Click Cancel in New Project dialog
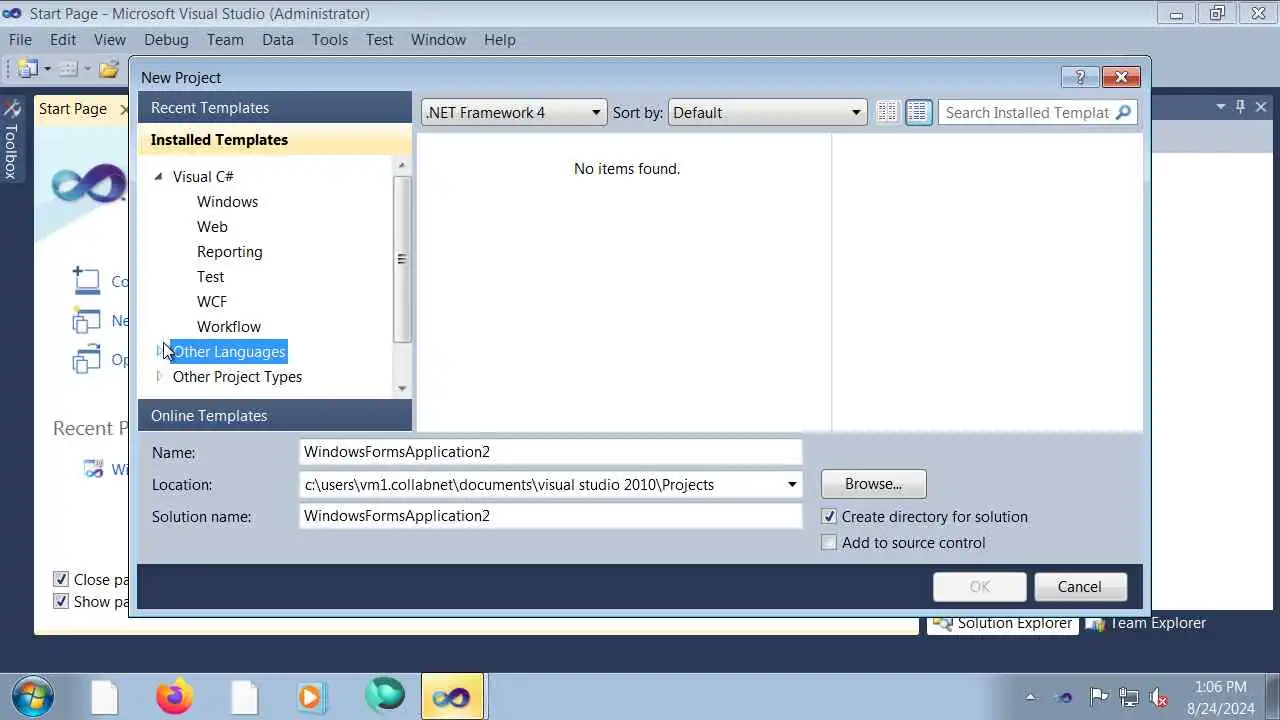 [1080, 587]
